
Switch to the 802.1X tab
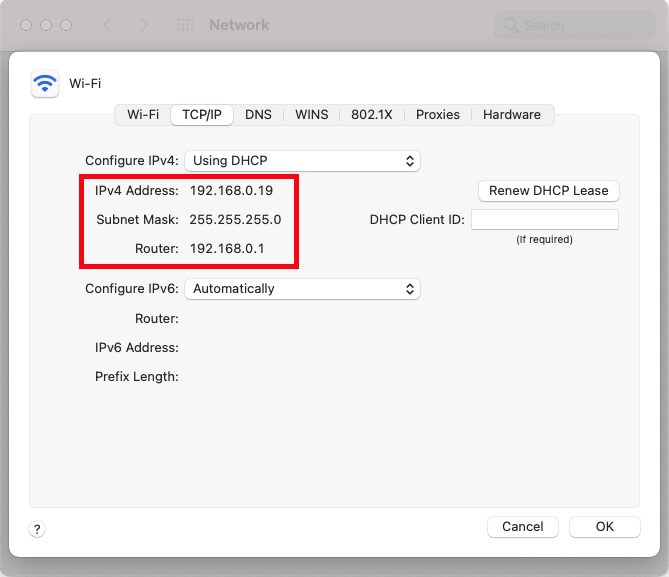coord(371,115)
